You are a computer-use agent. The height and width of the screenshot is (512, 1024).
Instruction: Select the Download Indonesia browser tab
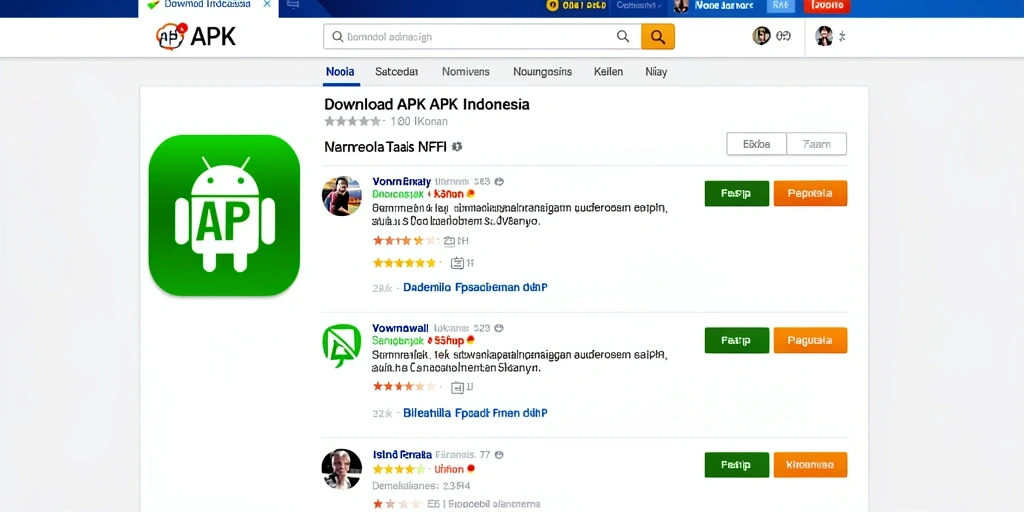coord(208,7)
